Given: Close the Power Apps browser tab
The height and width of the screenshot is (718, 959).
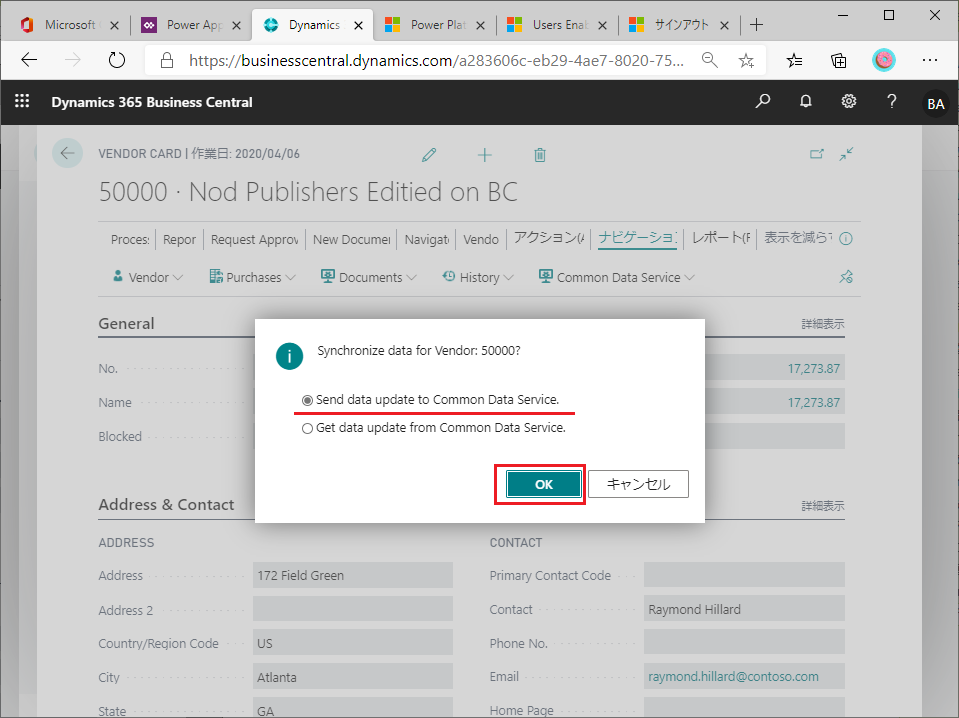Looking at the screenshot, I should (236, 25).
